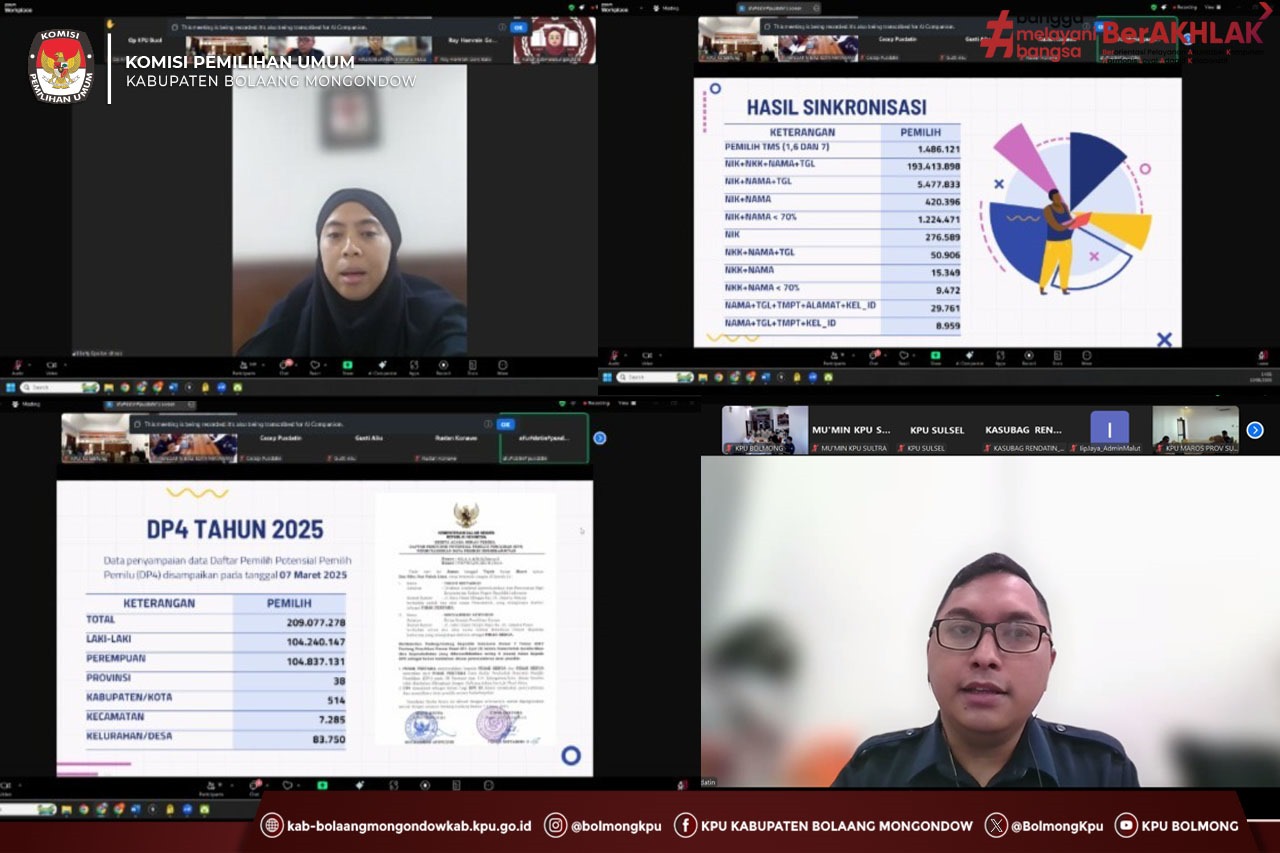Click Windows search box in top-left taskbar
1280x853 pixels.
pyautogui.click(x=56, y=387)
